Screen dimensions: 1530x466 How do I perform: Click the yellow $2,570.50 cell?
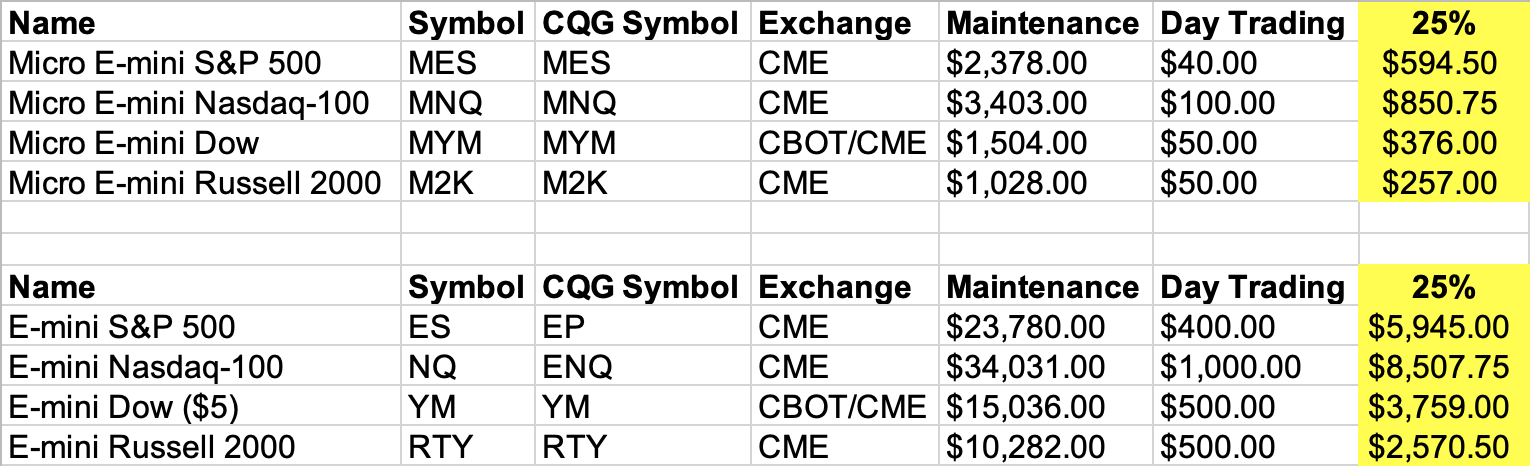tap(1438, 446)
